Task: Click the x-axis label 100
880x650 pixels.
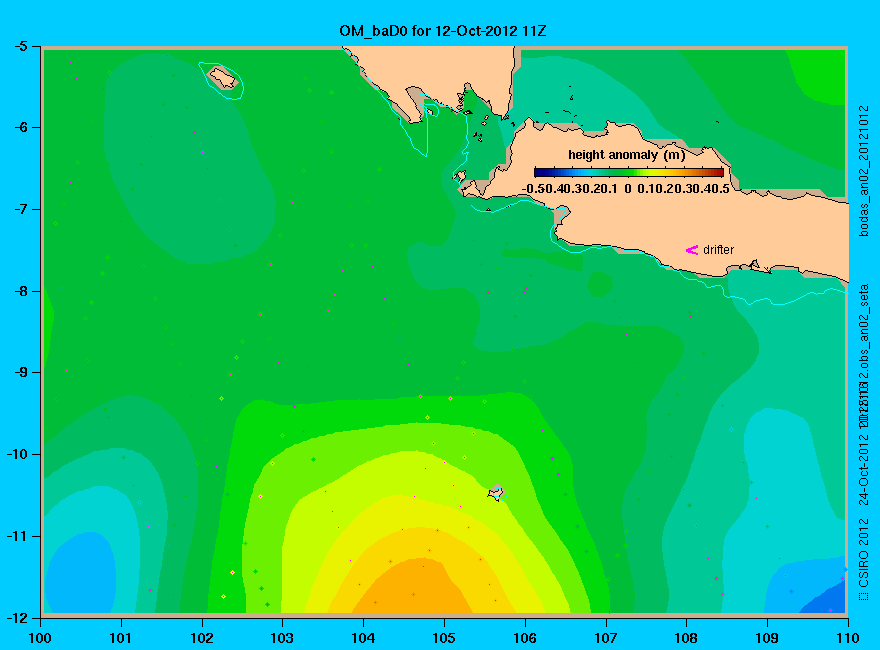Action: (40, 638)
